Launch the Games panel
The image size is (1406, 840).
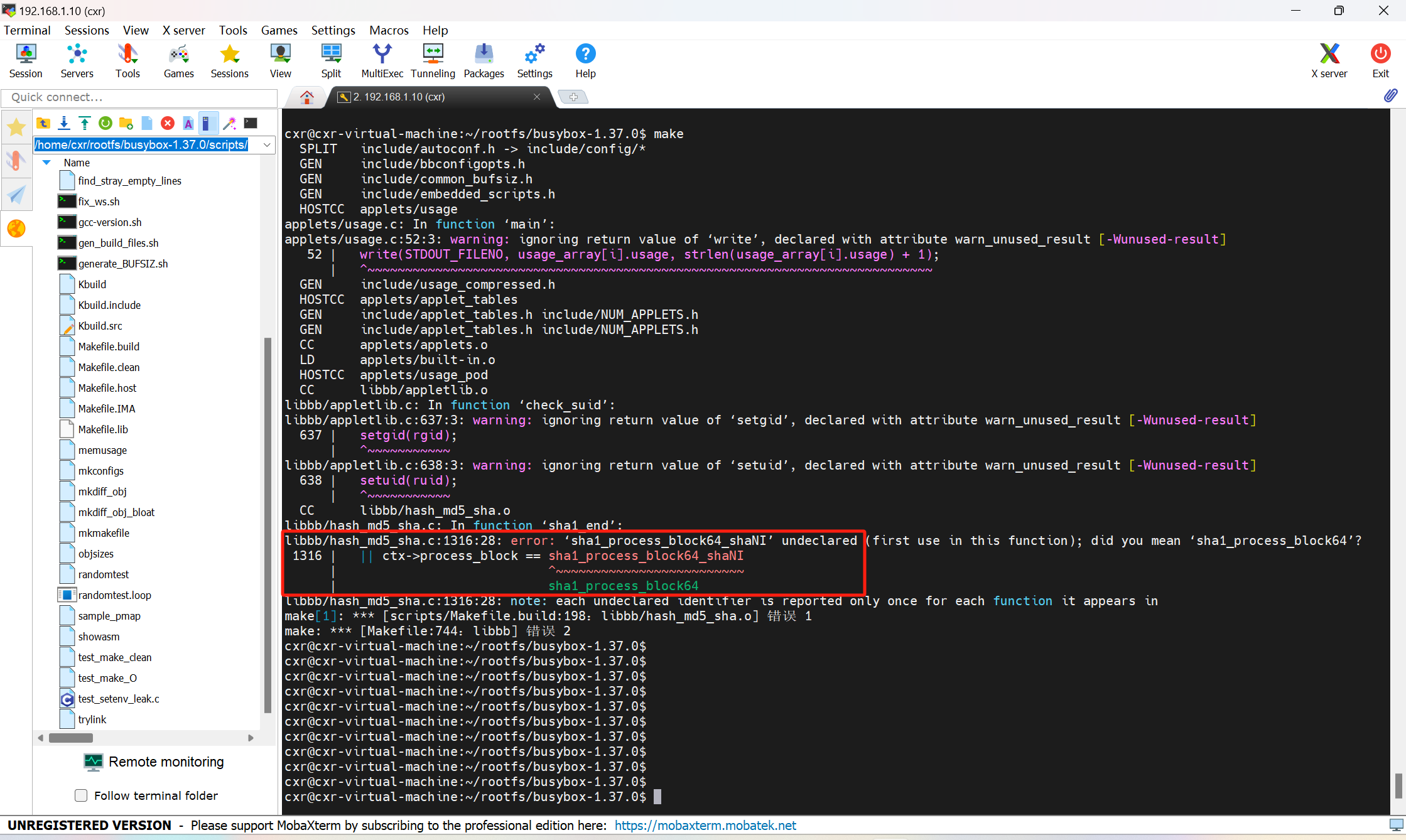click(x=178, y=60)
